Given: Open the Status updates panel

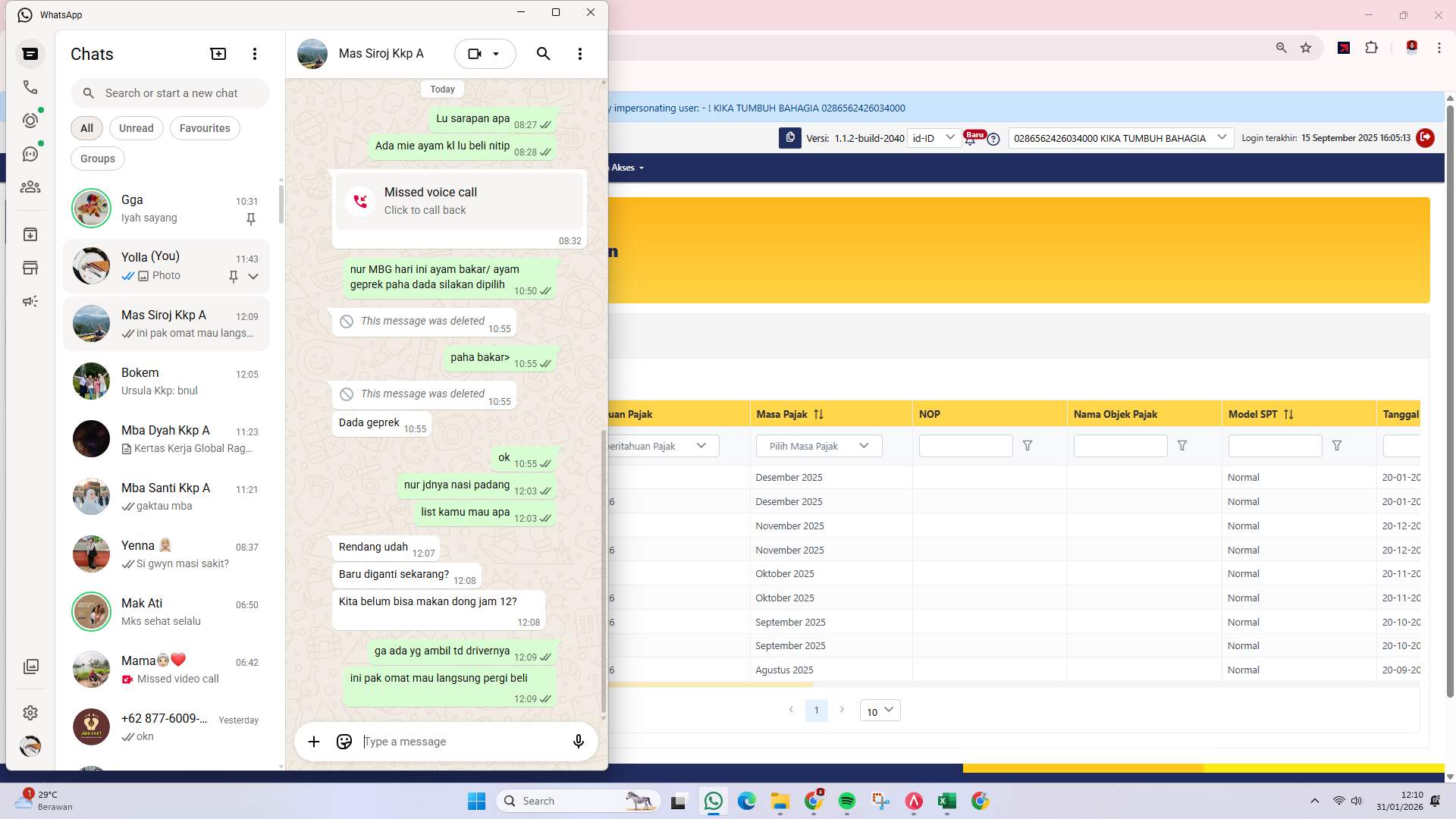Looking at the screenshot, I should pos(30,120).
